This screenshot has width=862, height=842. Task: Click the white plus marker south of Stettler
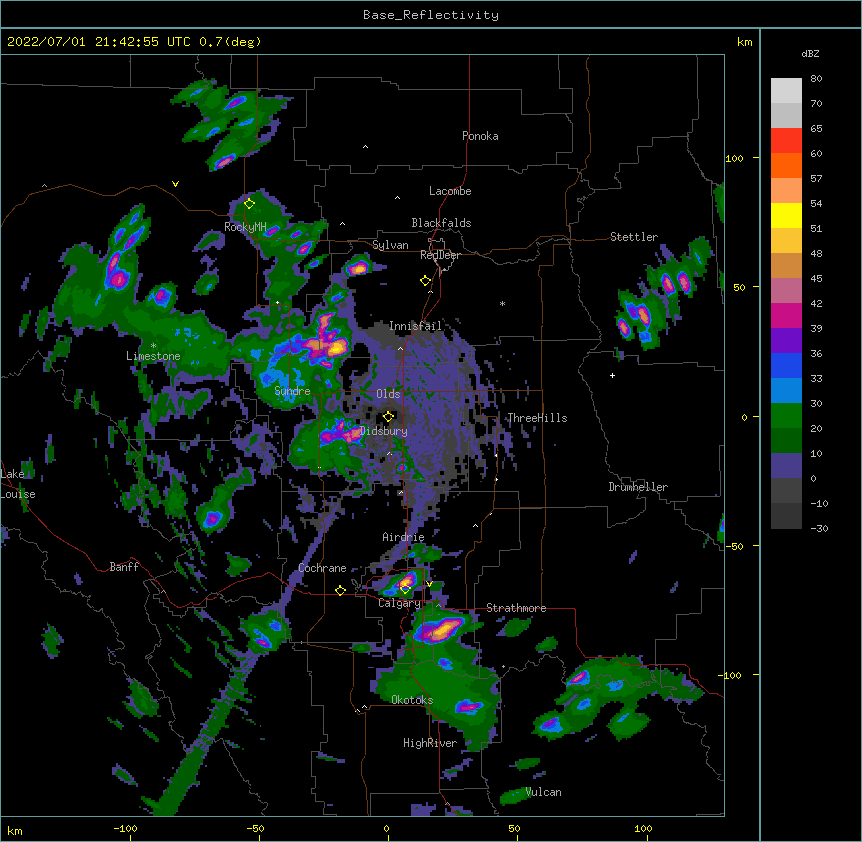(612, 375)
